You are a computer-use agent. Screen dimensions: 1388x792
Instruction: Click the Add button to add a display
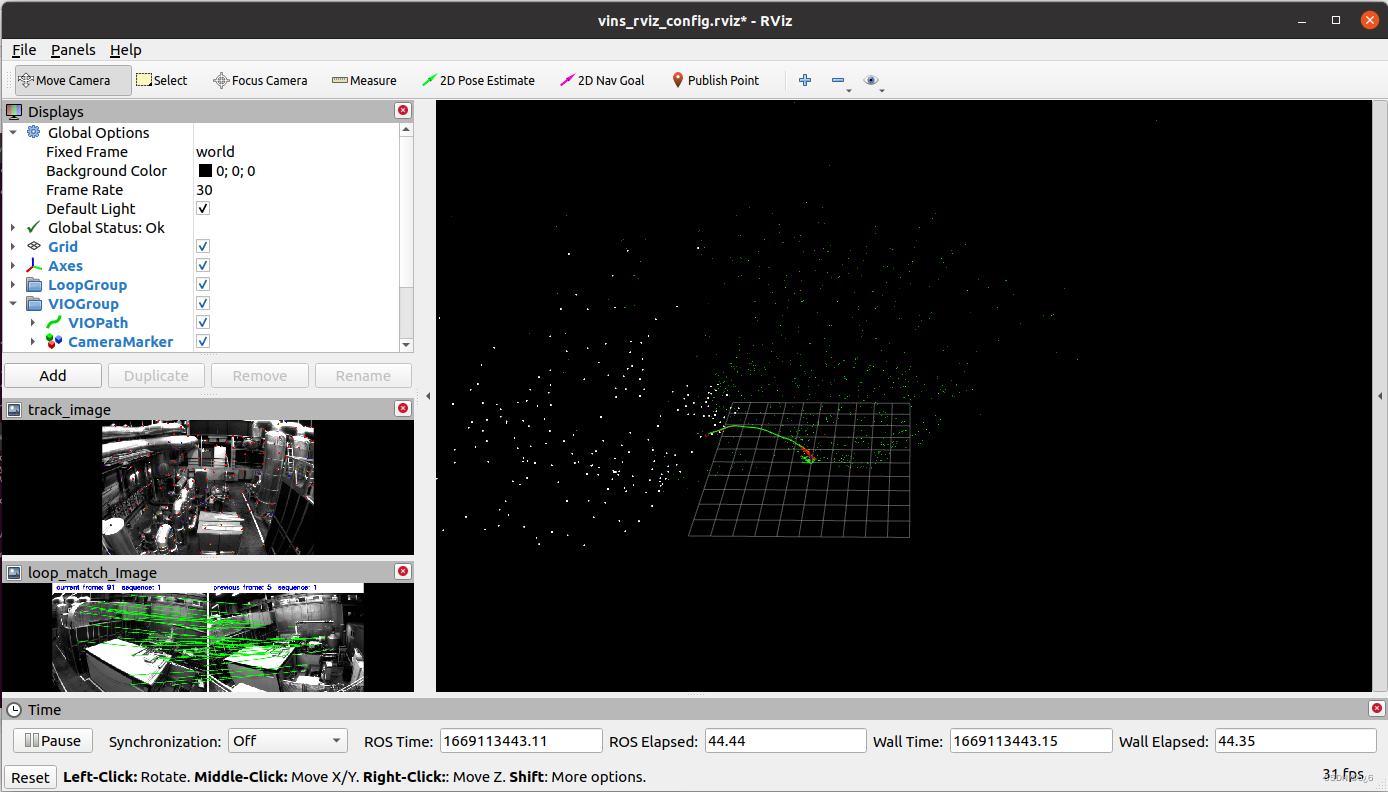[x=52, y=375]
